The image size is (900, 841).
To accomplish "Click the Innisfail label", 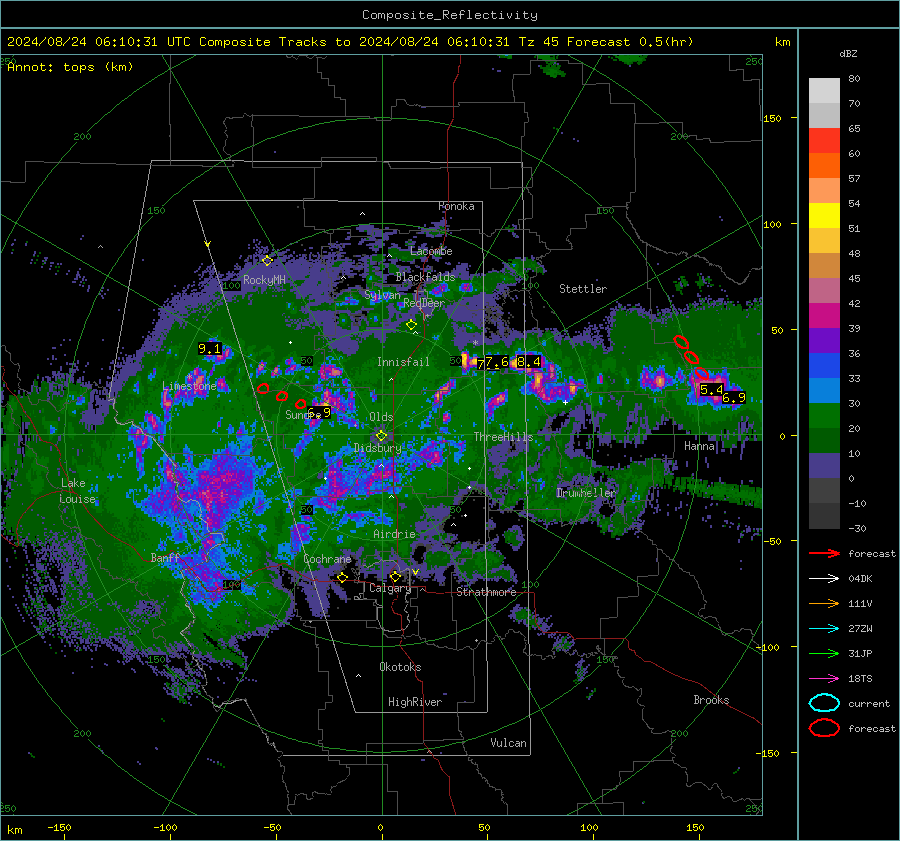I will [x=403, y=362].
